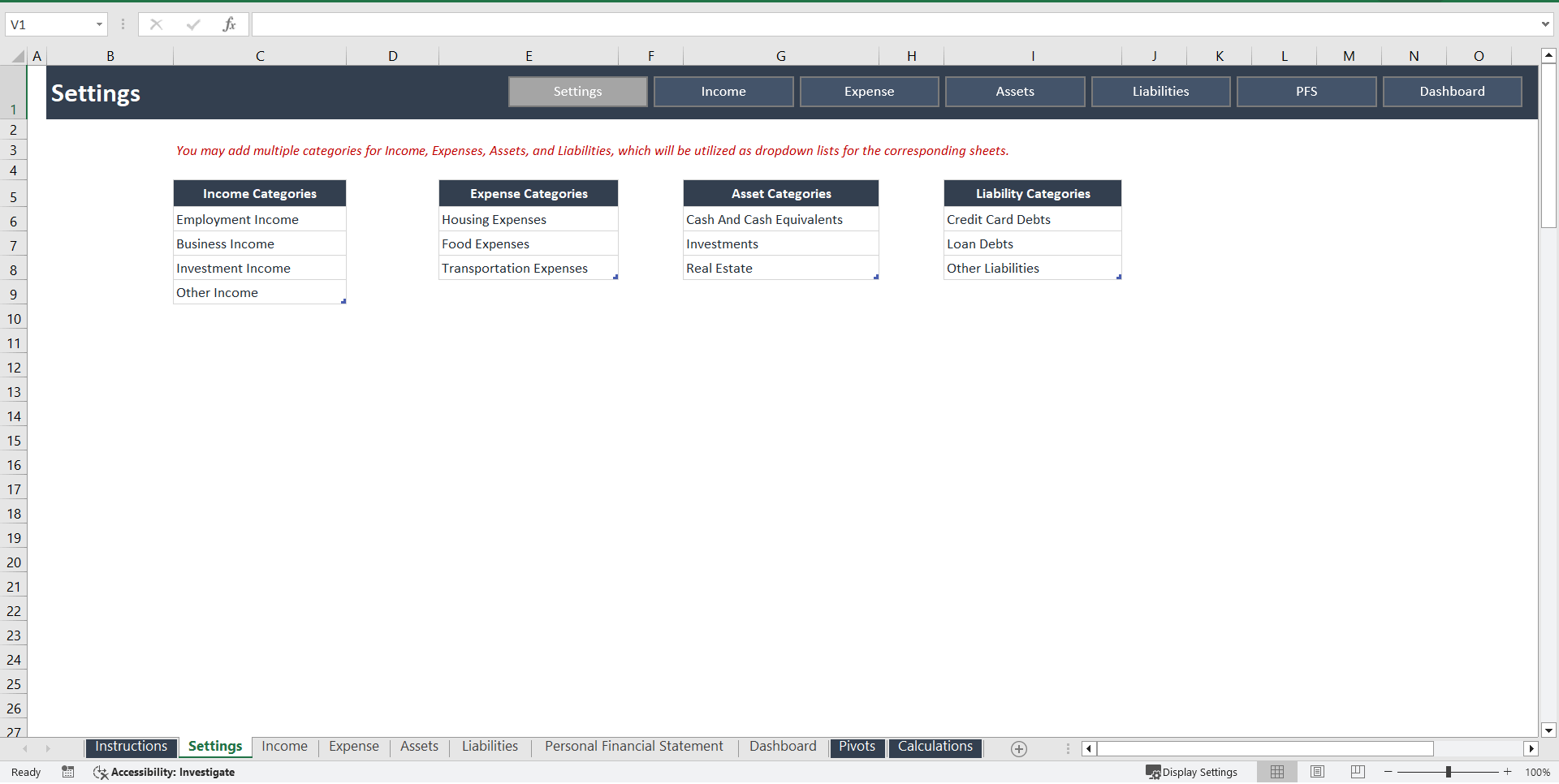Click vertical scrollbar up arrow
The height and width of the screenshot is (784, 1559).
pos(1548,56)
